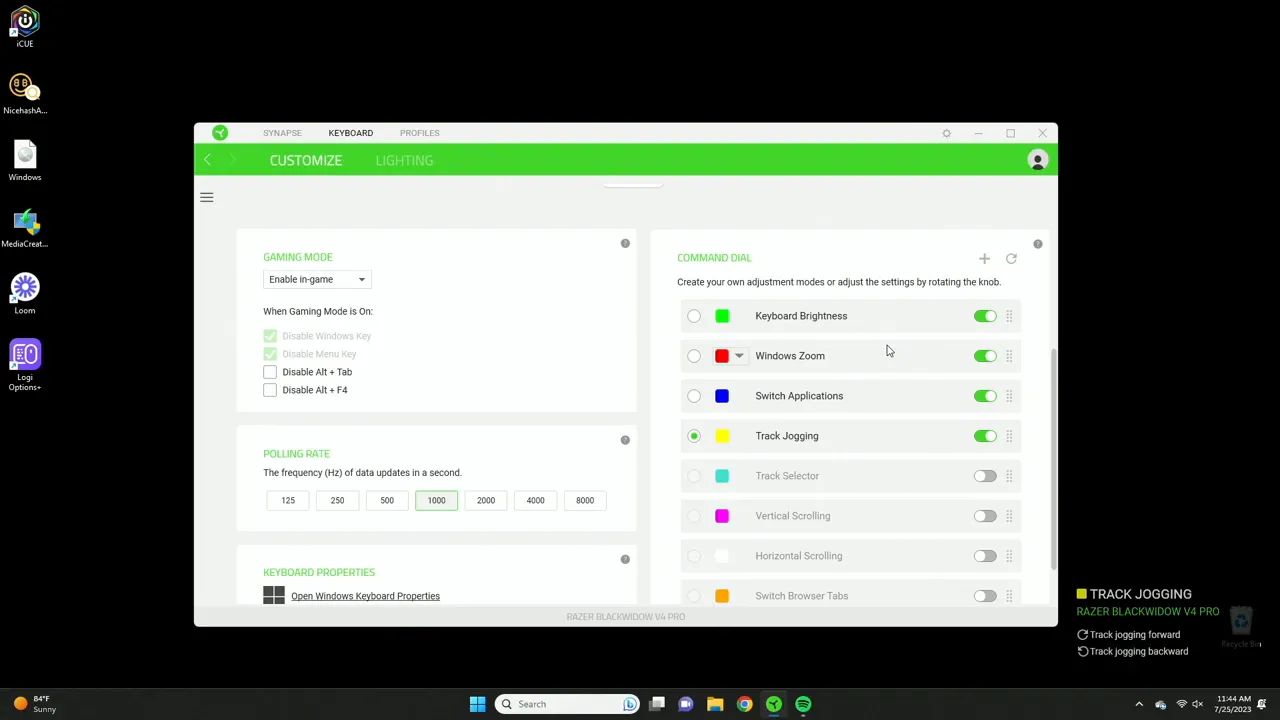This screenshot has height=720, width=1280.
Task: Click the user account icon
Action: (1037, 160)
